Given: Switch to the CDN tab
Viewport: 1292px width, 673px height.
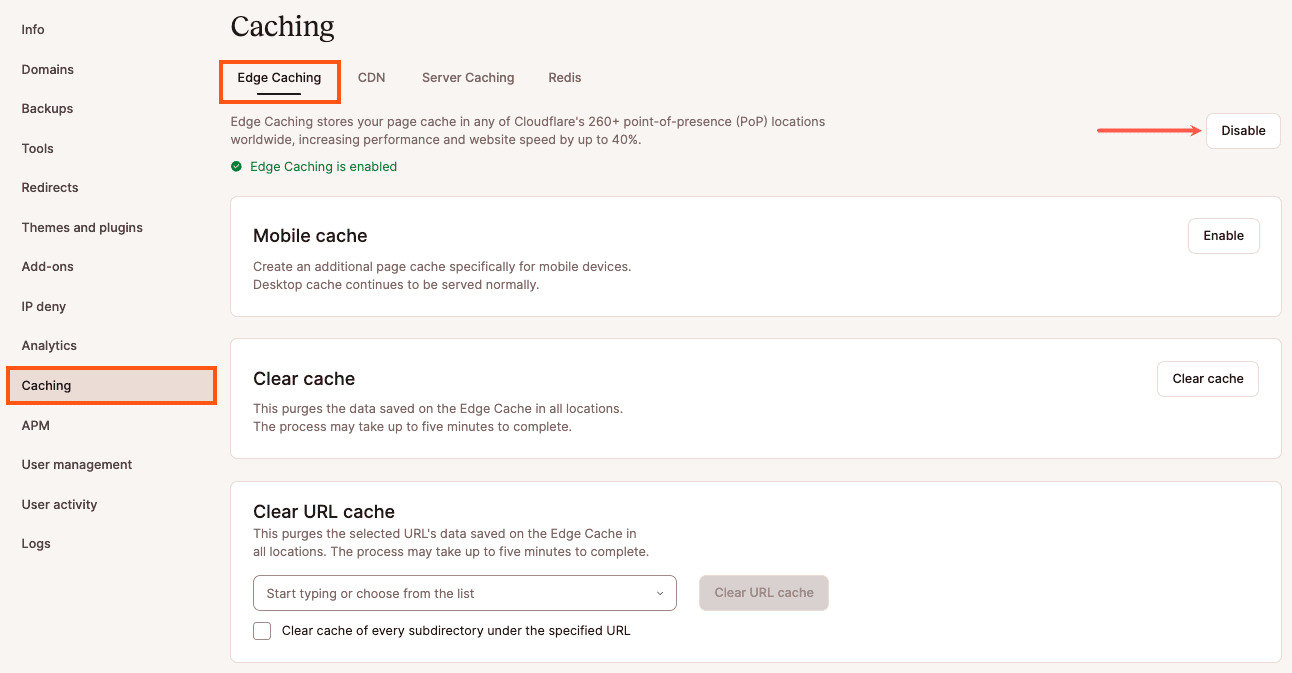Looking at the screenshot, I should tap(371, 77).
